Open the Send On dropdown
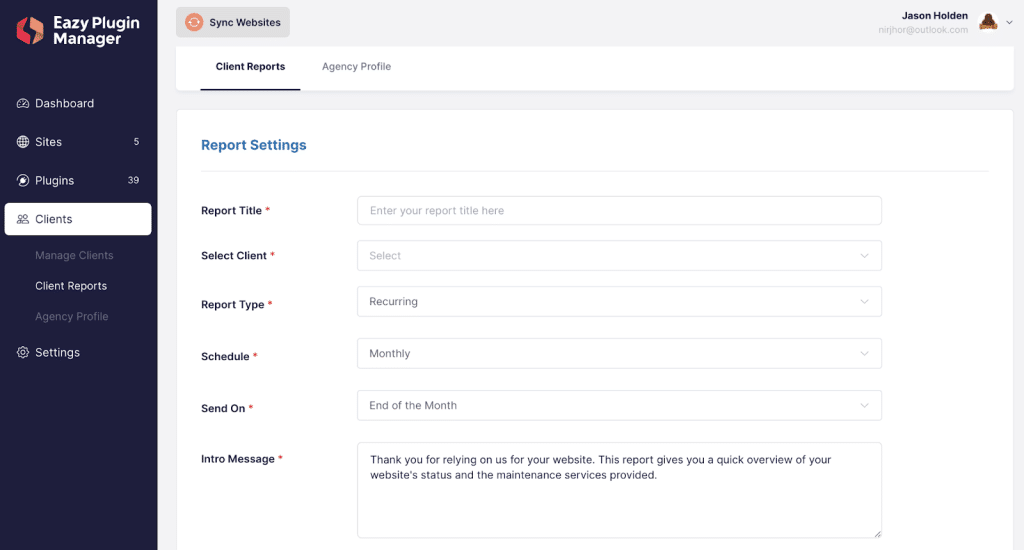Screen dimensions: 1024x550 (619, 405)
